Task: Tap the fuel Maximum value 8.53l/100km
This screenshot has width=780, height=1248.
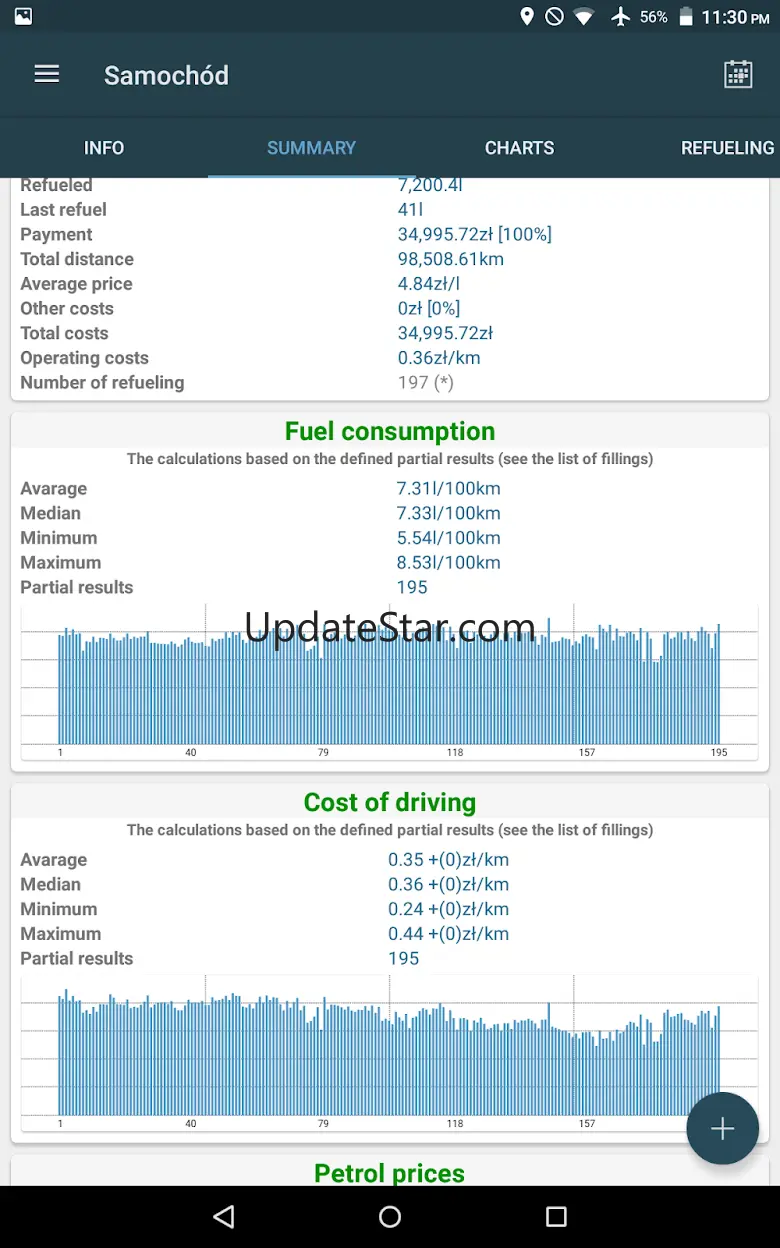Action: (x=448, y=562)
